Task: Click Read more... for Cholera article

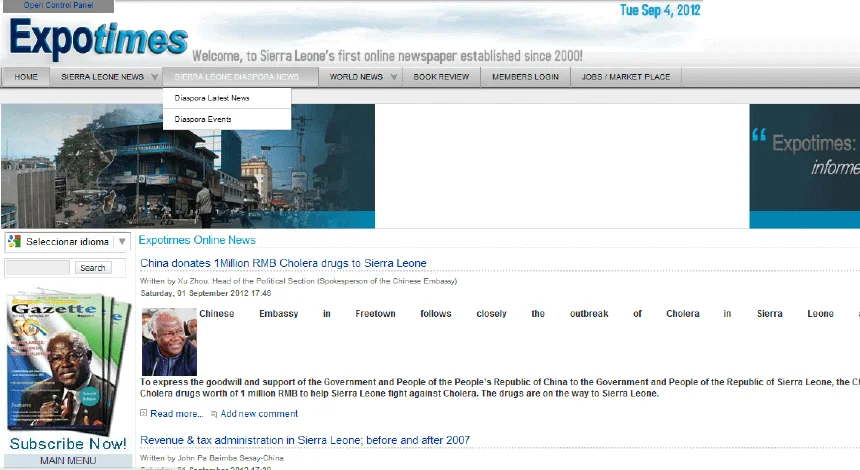Action: tap(177, 414)
